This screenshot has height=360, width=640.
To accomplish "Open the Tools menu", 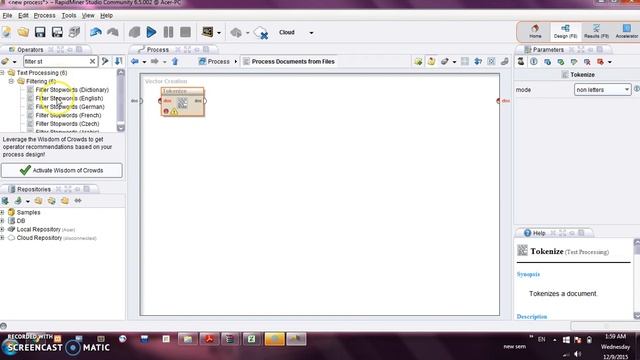I will [69, 16].
